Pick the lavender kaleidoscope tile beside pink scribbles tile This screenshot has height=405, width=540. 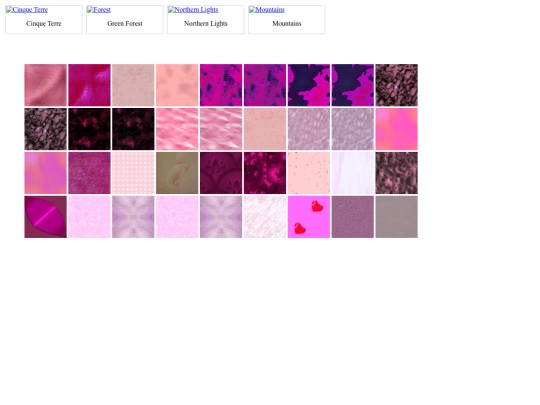[221, 217]
